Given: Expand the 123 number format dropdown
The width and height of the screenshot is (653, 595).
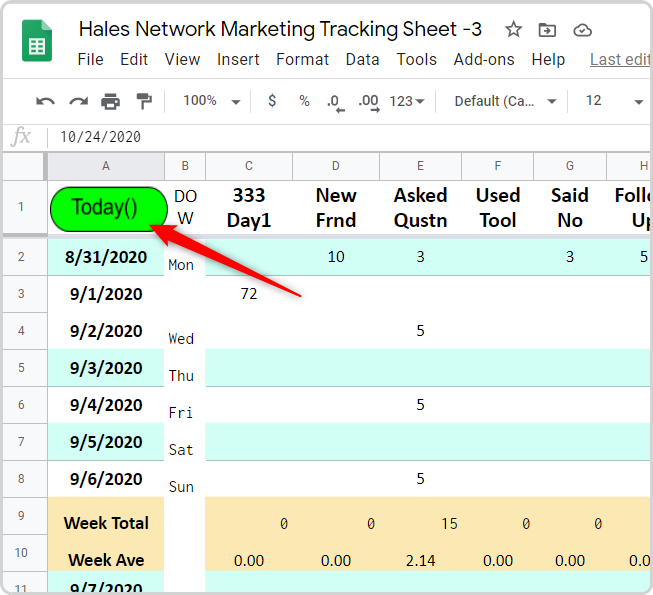Looking at the screenshot, I should 407,101.
